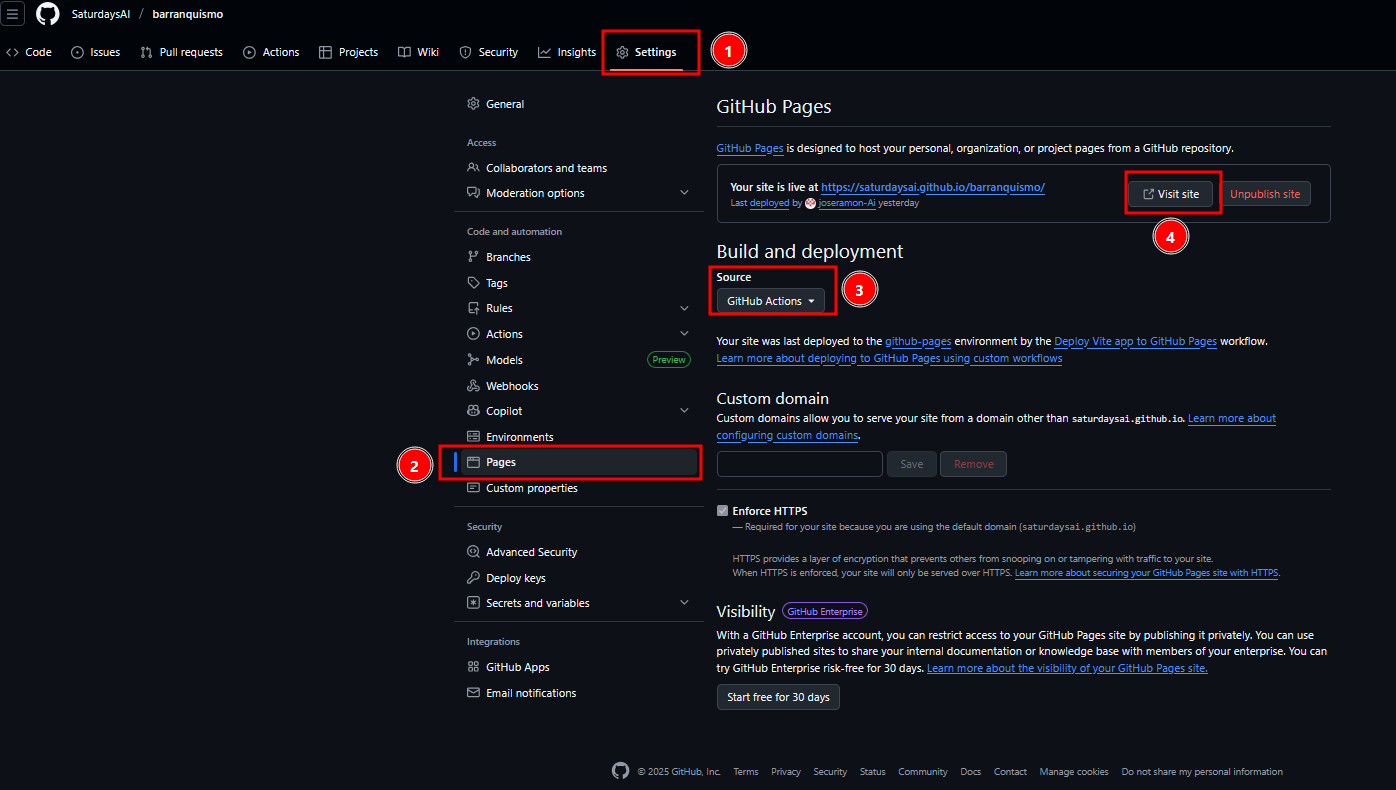1396x790 pixels.
Task: Open GitHub Apps integrations page
Action: tap(517, 667)
